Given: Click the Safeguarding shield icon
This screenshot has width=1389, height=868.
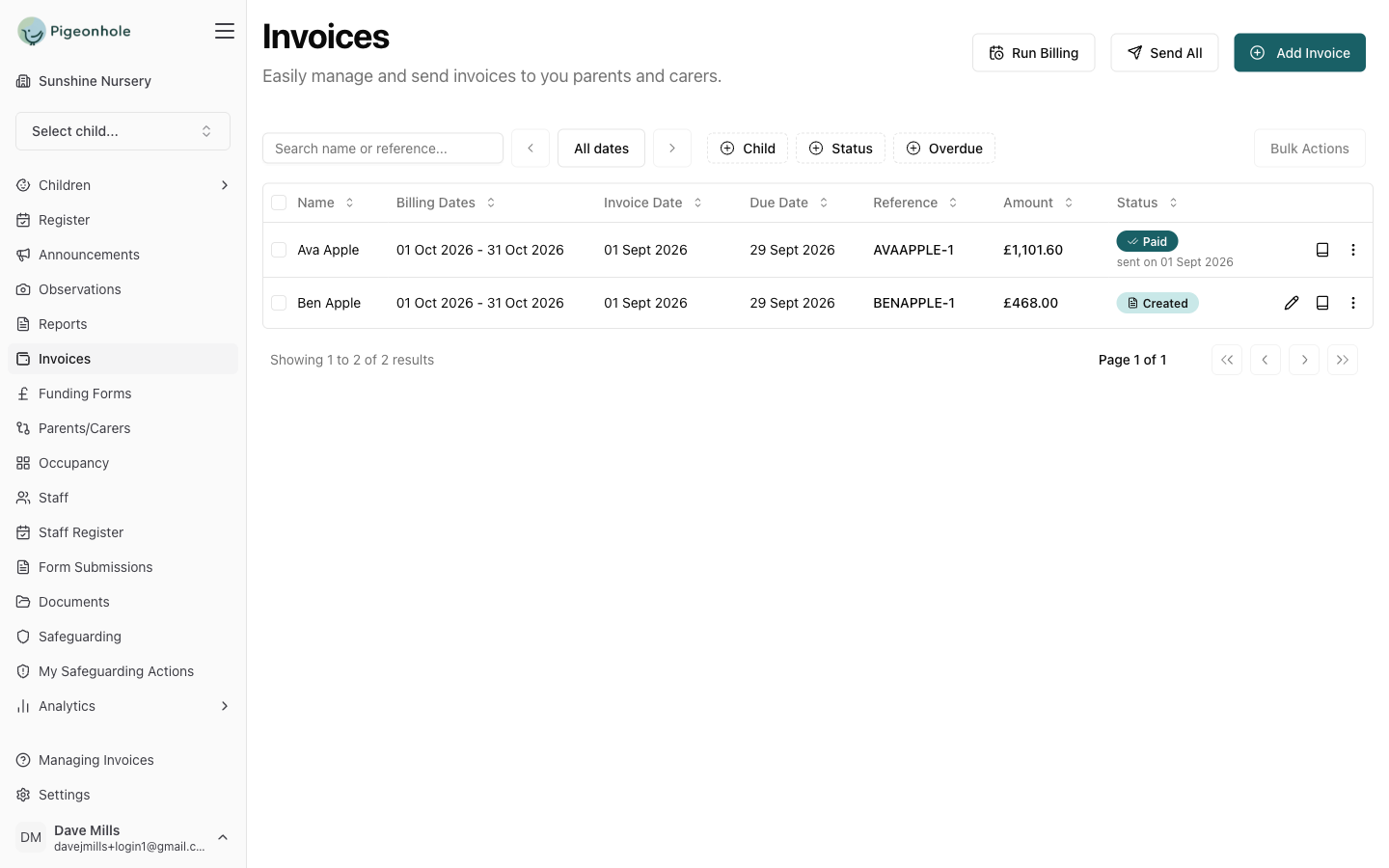Looking at the screenshot, I should pyautogui.click(x=23, y=637).
